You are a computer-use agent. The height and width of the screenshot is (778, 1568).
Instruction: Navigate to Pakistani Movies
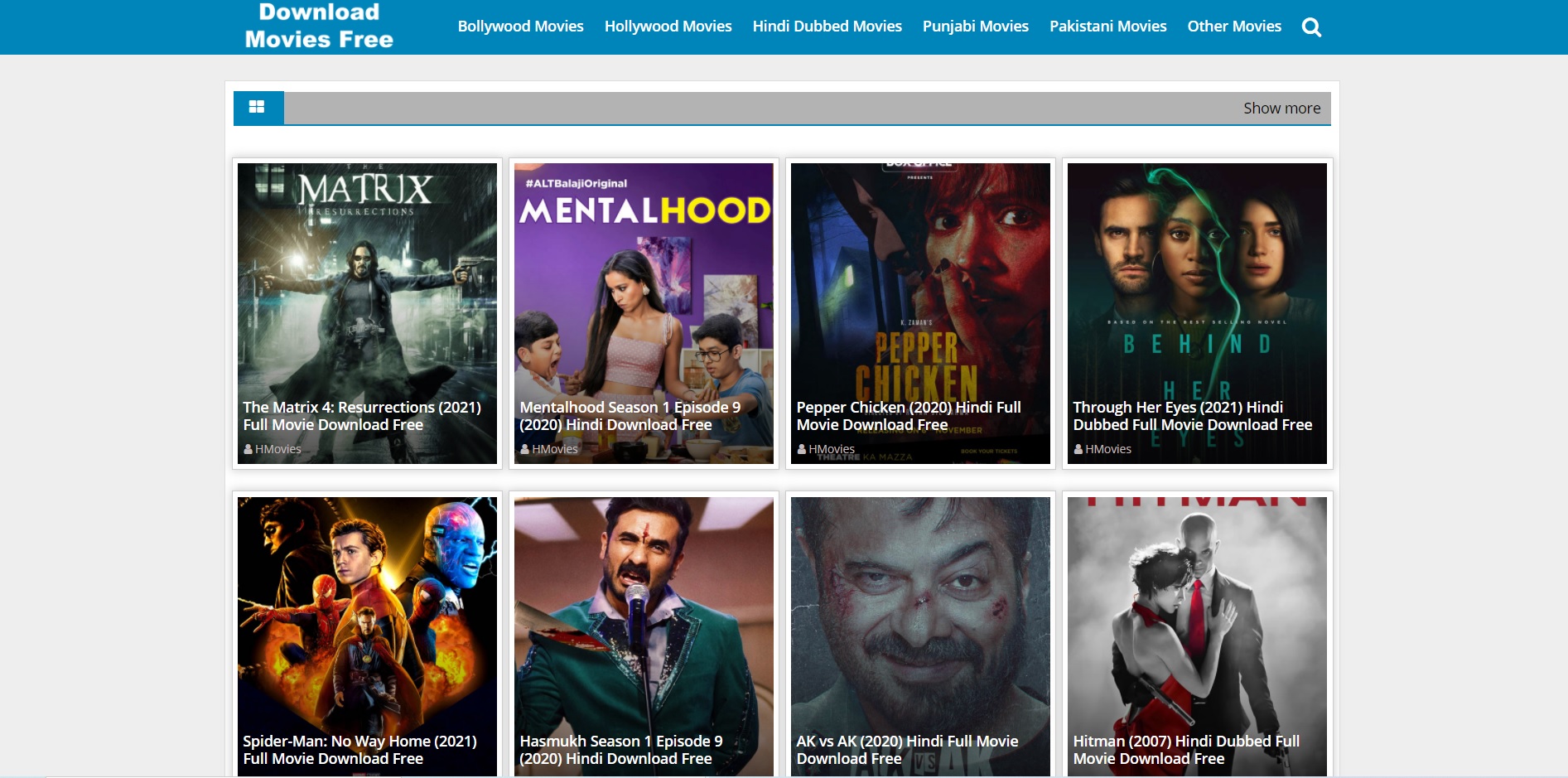click(x=1107, y=27)
